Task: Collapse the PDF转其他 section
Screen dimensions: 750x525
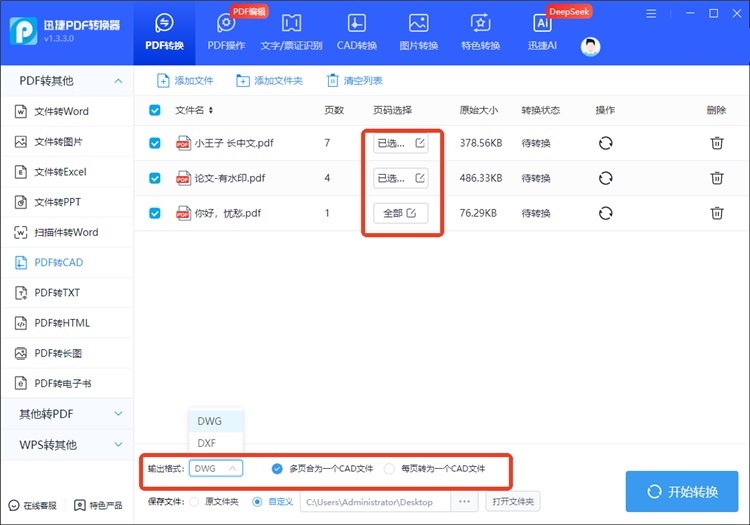Action: 67,81
